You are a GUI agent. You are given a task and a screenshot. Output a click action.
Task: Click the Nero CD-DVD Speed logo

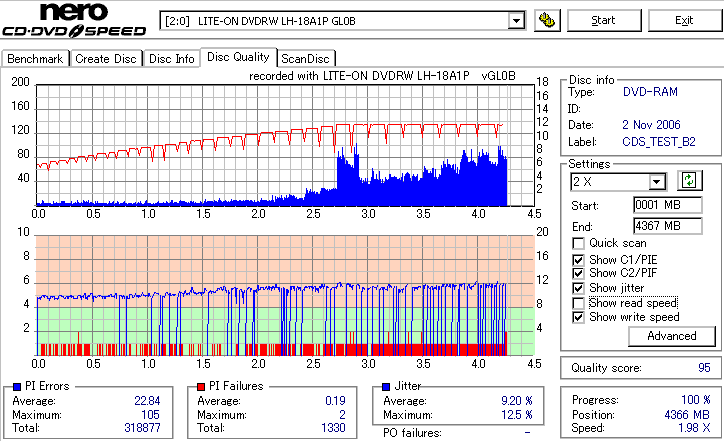[74, 19]
